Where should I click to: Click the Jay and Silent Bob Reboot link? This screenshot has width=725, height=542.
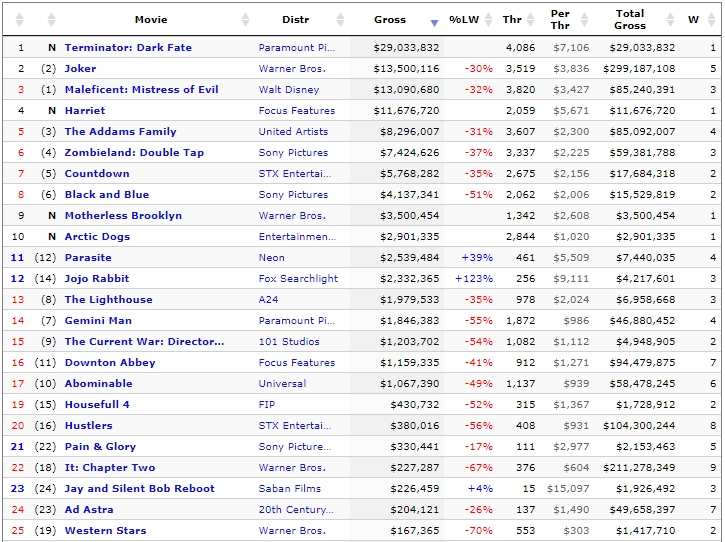coord(140,488)
